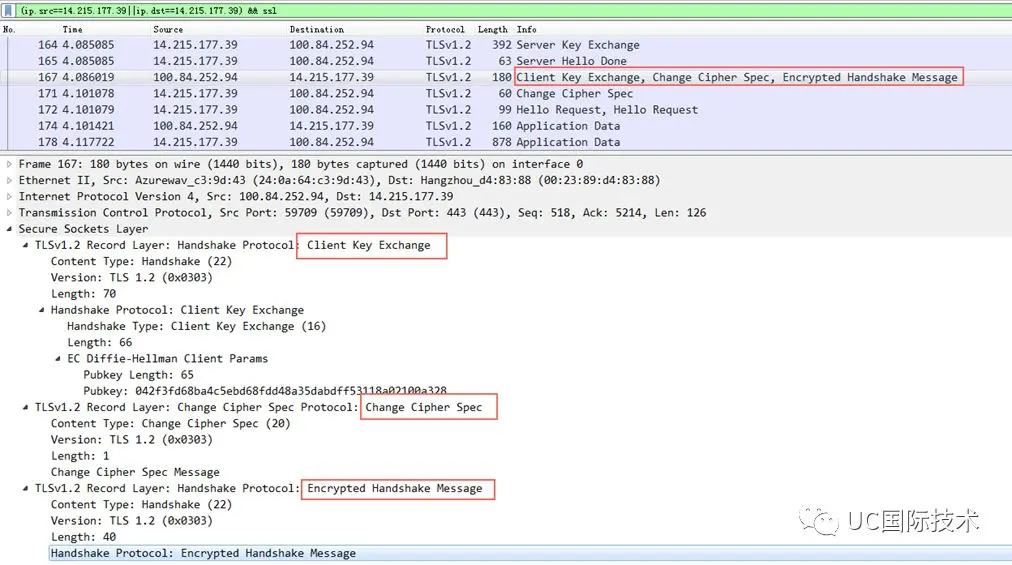This screenshot has height=565, width=1012.
Task: Sort packets by the No. column header
Action: pos(9,30)
